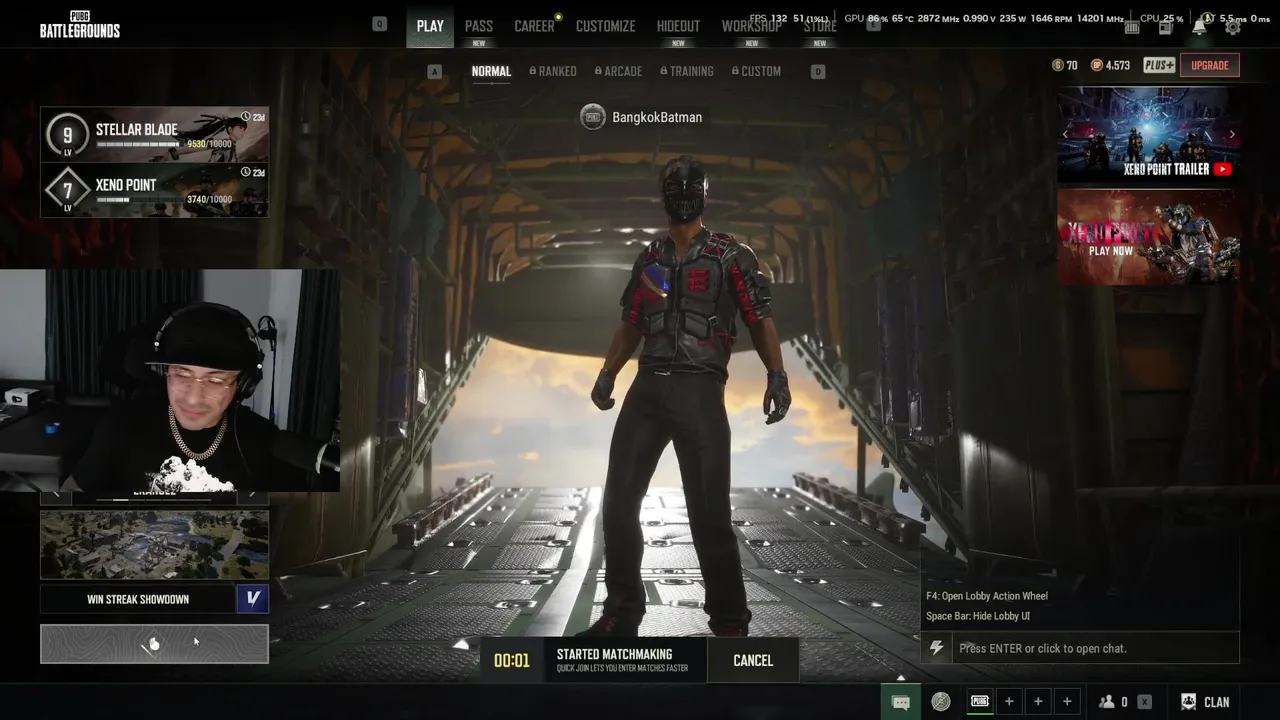Click the chat input field
The width and height of the screenshot is (1280, 720).
coord(1095,648)
